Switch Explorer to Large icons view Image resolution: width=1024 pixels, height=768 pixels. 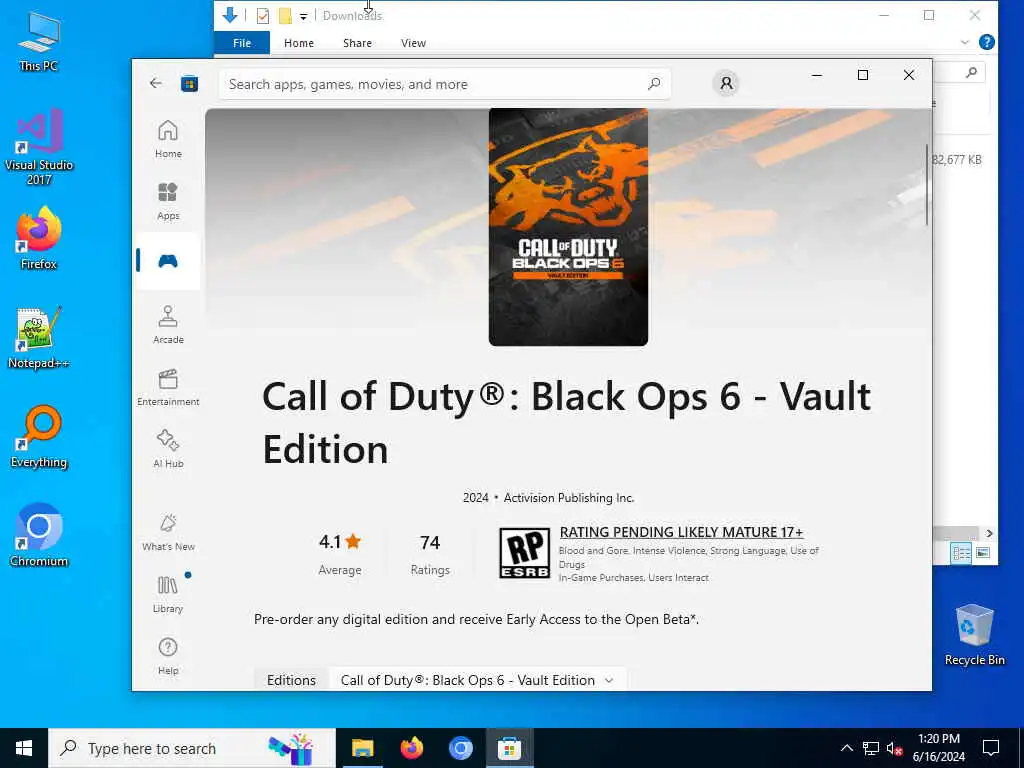point(982,553)
